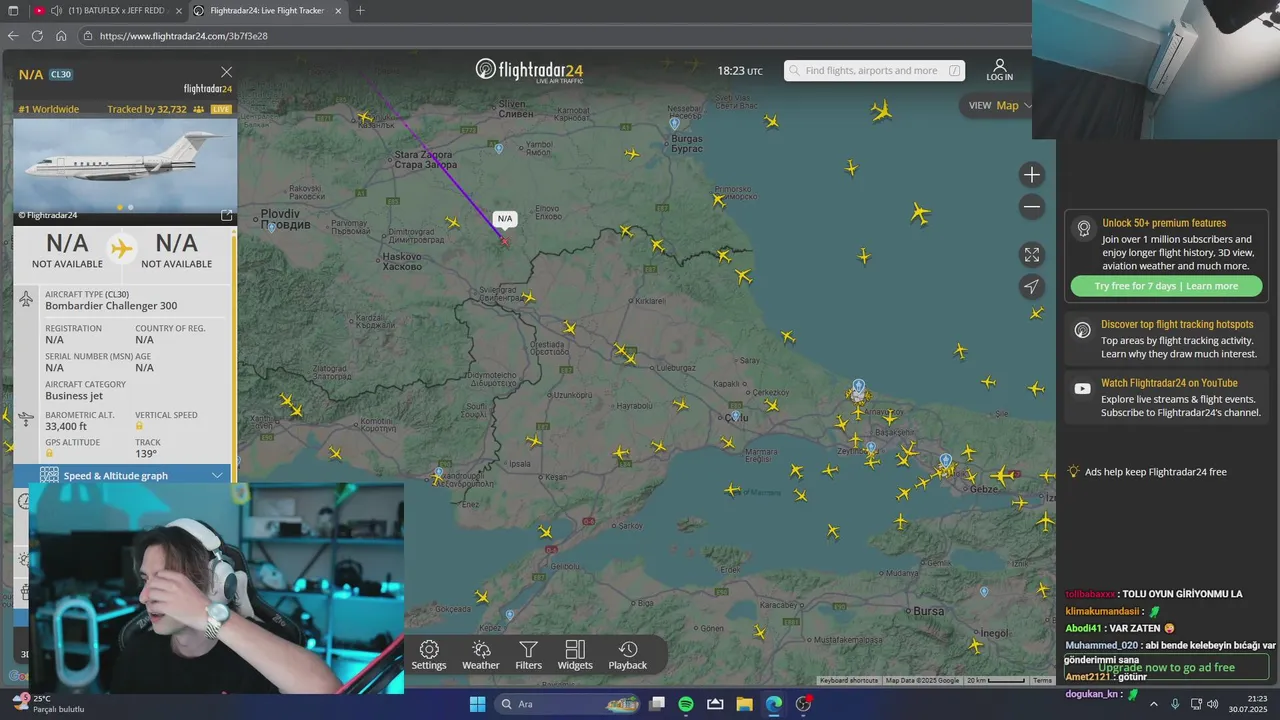Close the Flightradar24 browser tab
The width and height of the screenshot is (1280, 720).
pyautogui.click(x=338, y=10)
